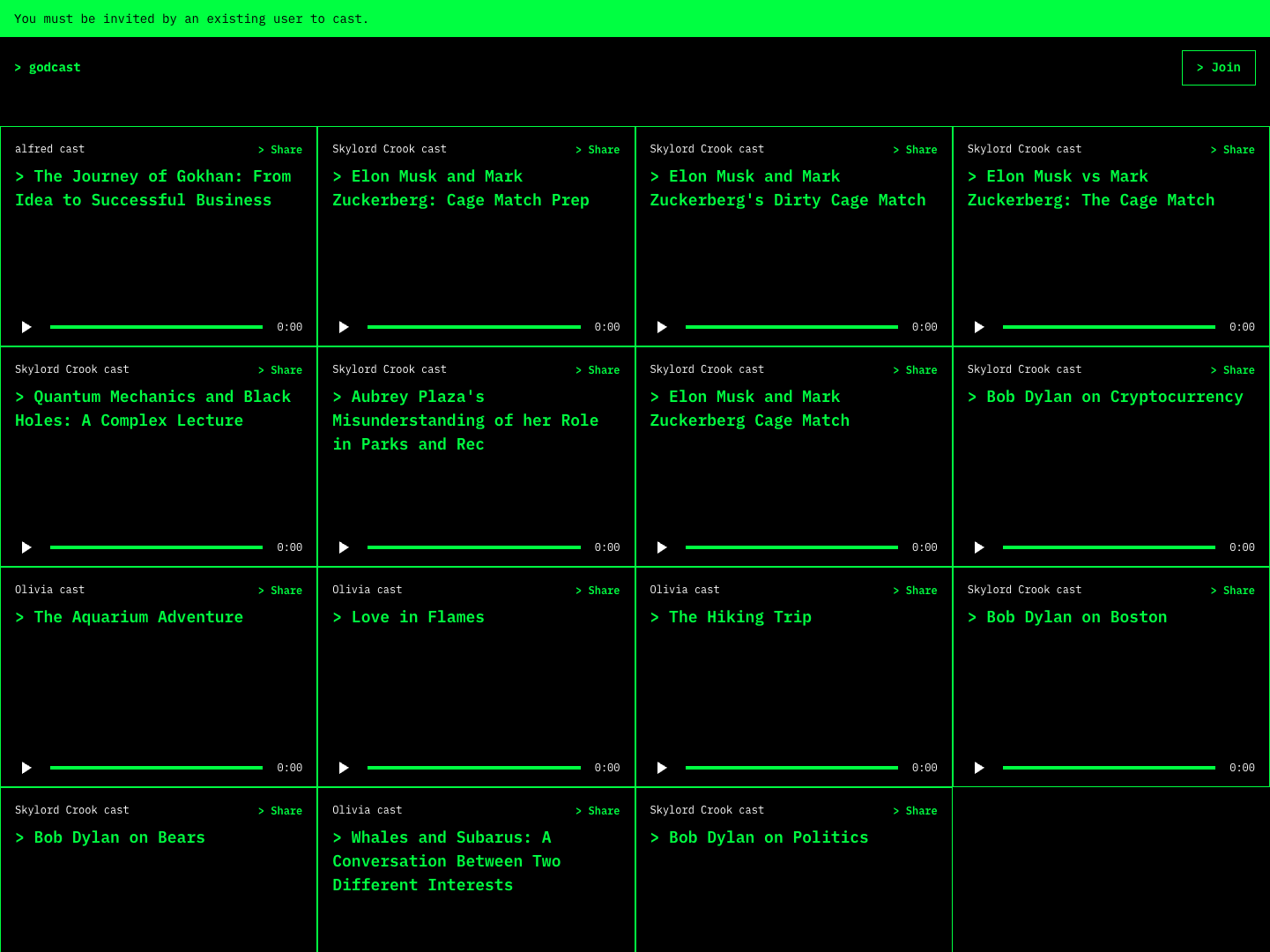Click the Join button
The image size is (1270, 952).
pos(1219,67)
